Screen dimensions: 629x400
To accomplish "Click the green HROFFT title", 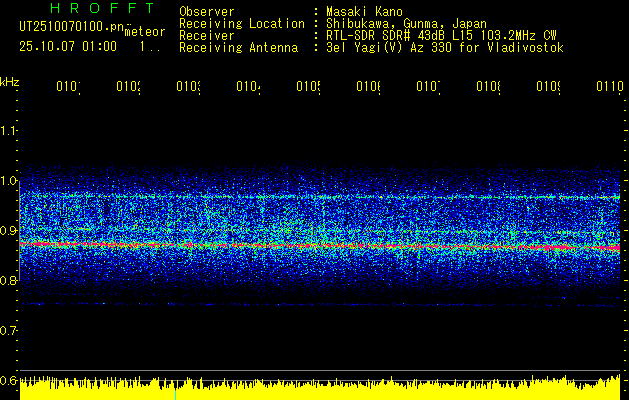I will click(x=102, y=8).
